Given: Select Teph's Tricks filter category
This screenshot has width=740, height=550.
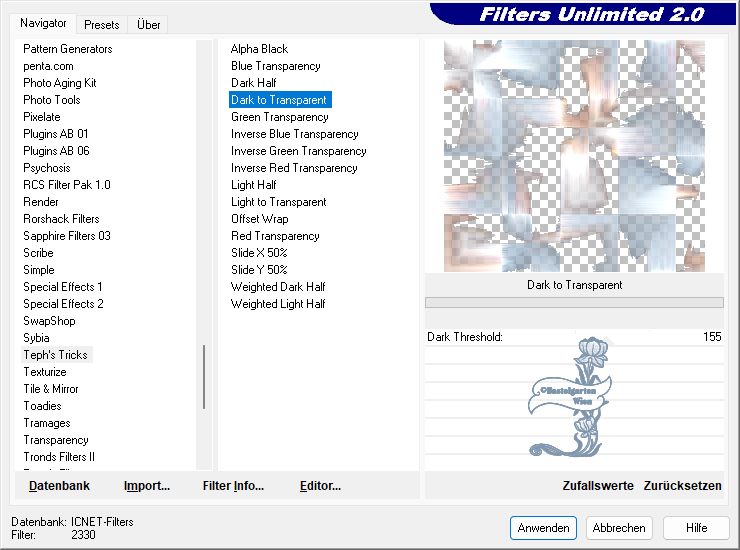Looking at the screenshot, I should [x=56, y=355].
